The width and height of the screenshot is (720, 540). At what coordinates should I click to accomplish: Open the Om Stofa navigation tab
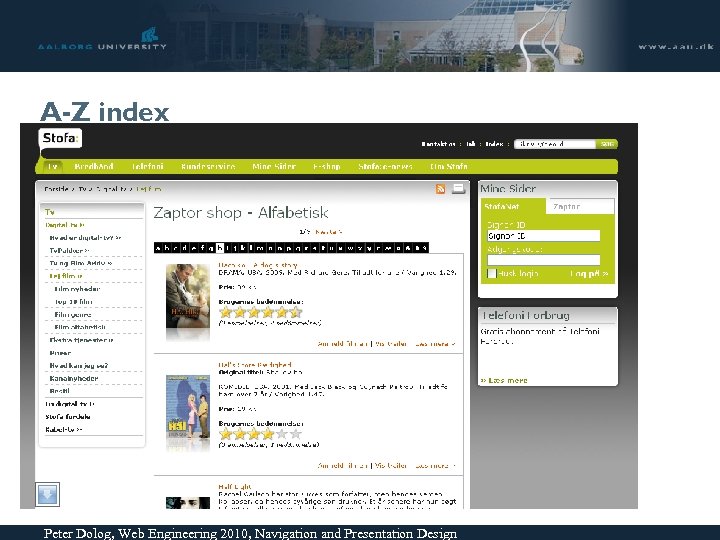coord(449,166)
